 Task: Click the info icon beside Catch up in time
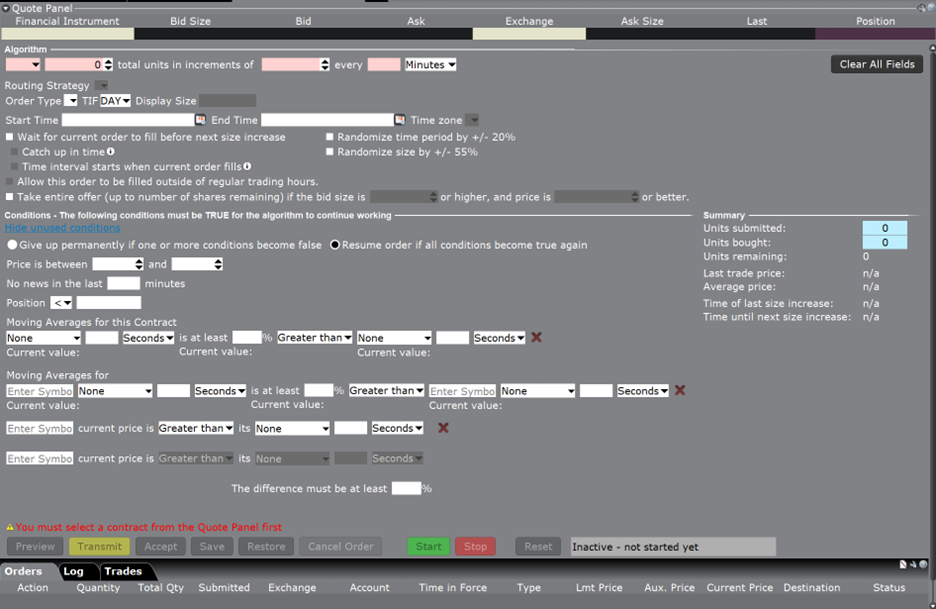[111, 152]
